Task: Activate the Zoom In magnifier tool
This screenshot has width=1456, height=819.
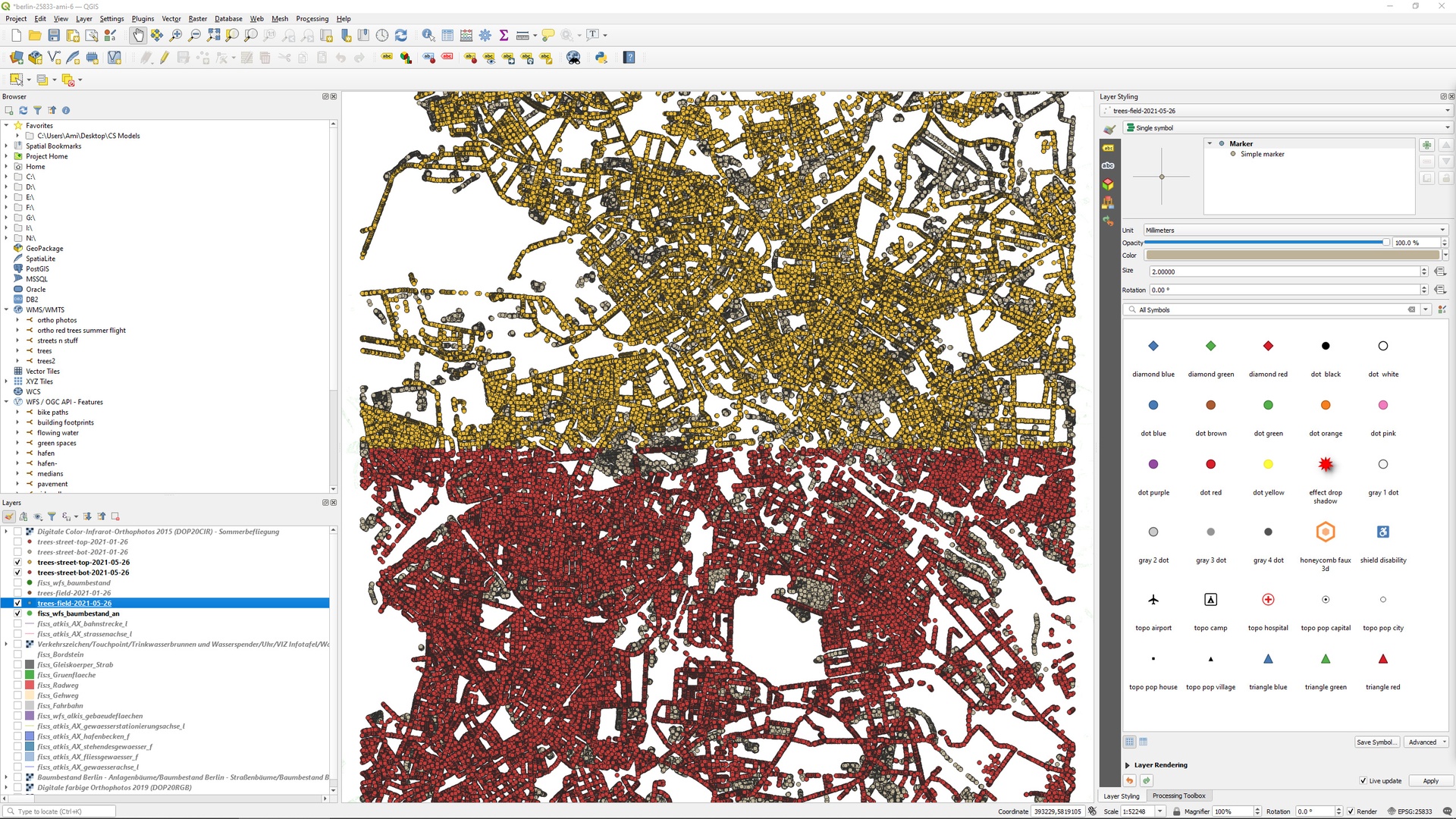Action: coord(174,35)
